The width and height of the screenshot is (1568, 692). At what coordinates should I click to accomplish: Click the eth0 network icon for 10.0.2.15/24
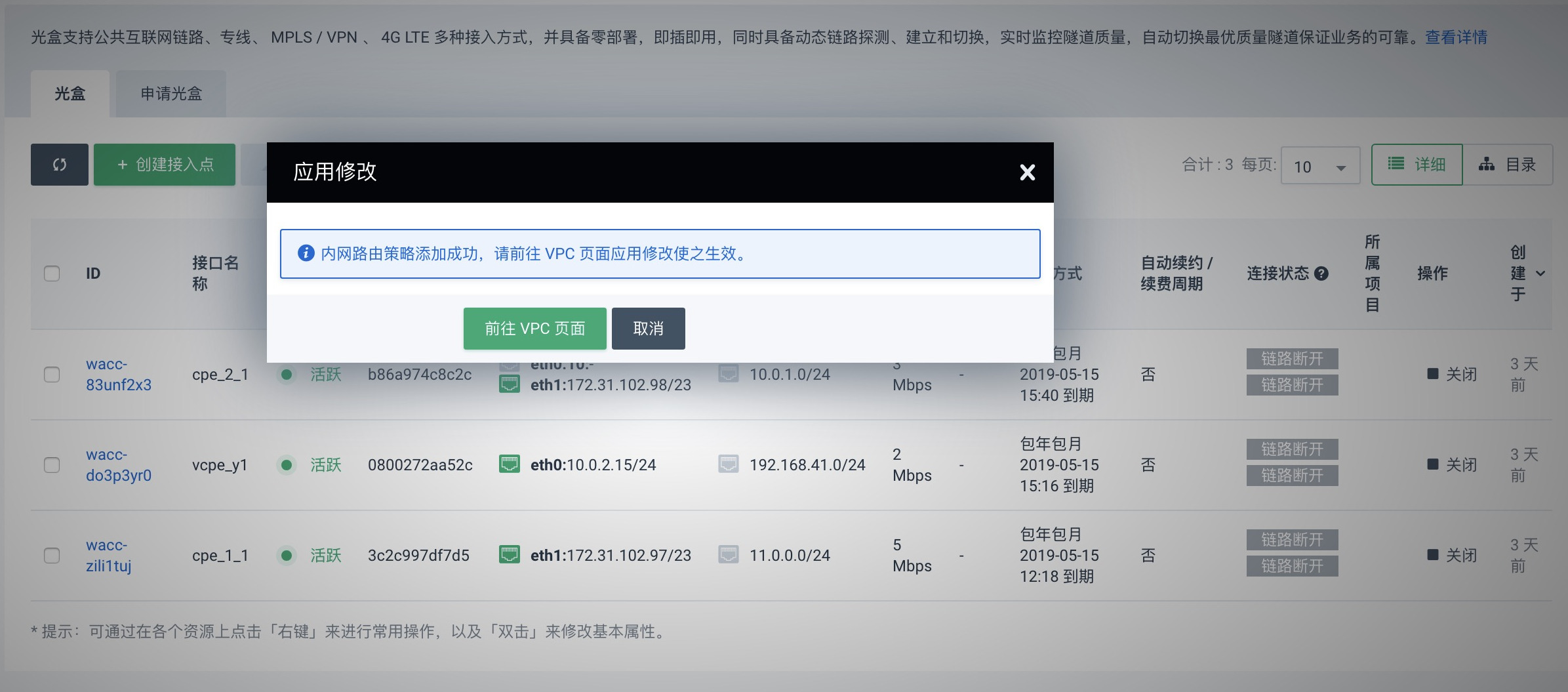pos(510,464)
